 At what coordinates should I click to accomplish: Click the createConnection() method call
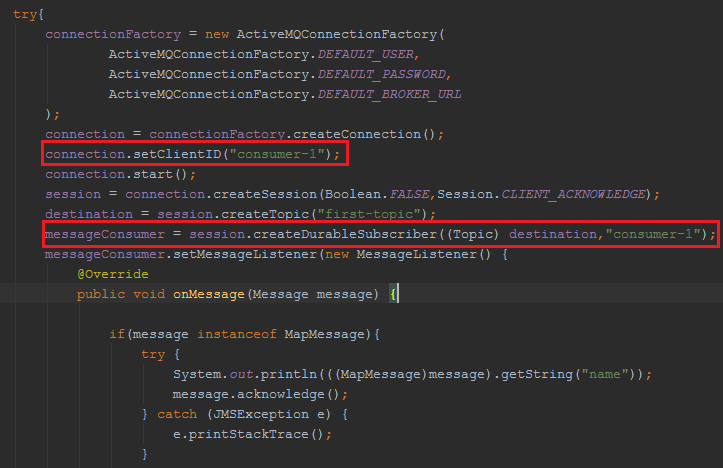click(364, 134)
